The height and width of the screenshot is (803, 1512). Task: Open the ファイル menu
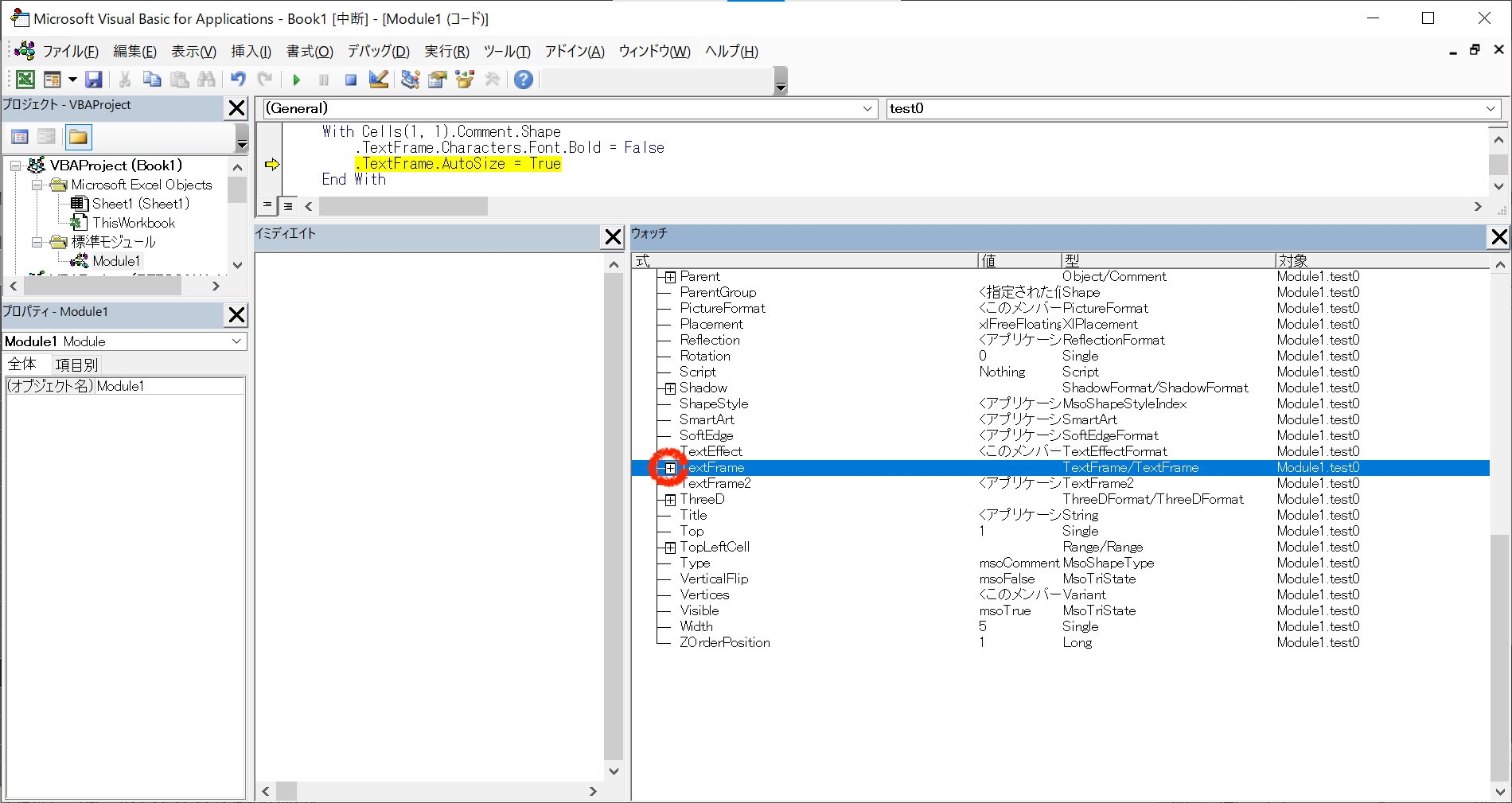tap(71, 52)
